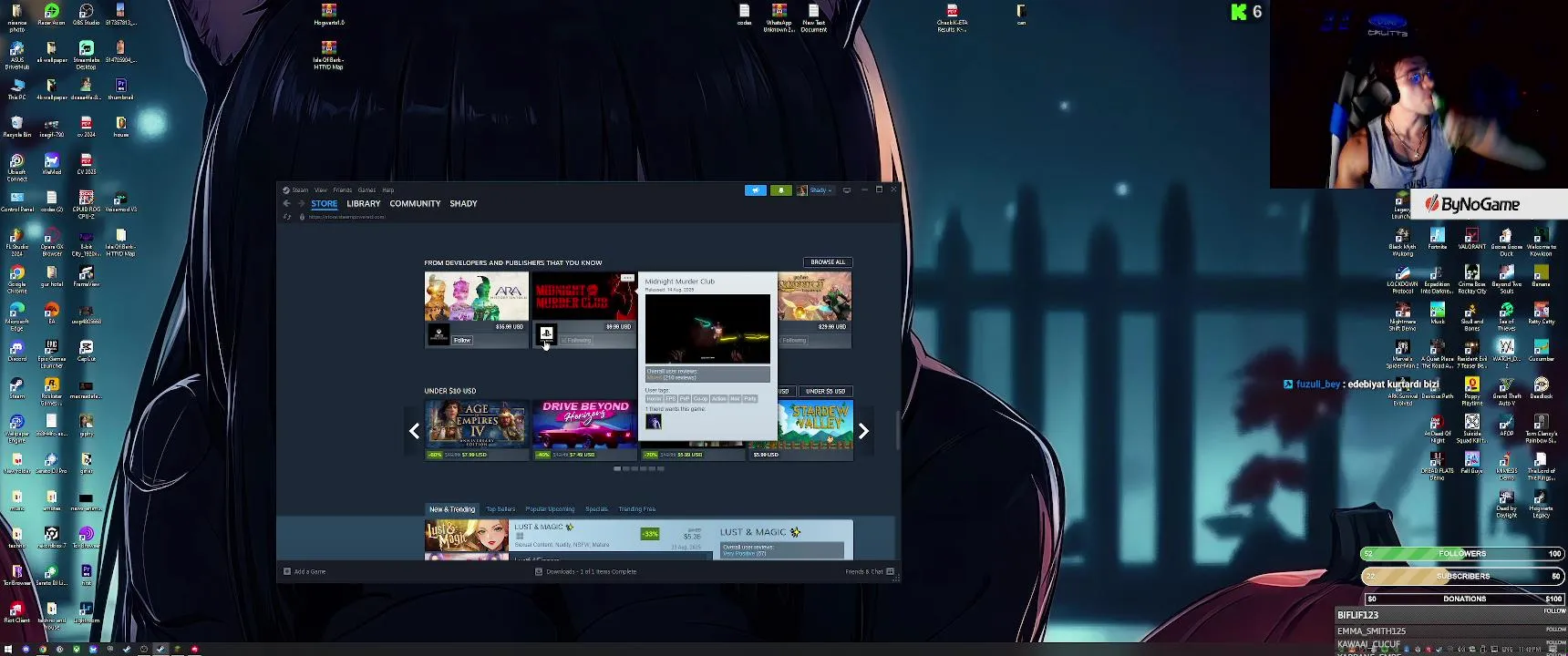Open Steam Downloads status
1568x656 pixels.
point(585,572)
